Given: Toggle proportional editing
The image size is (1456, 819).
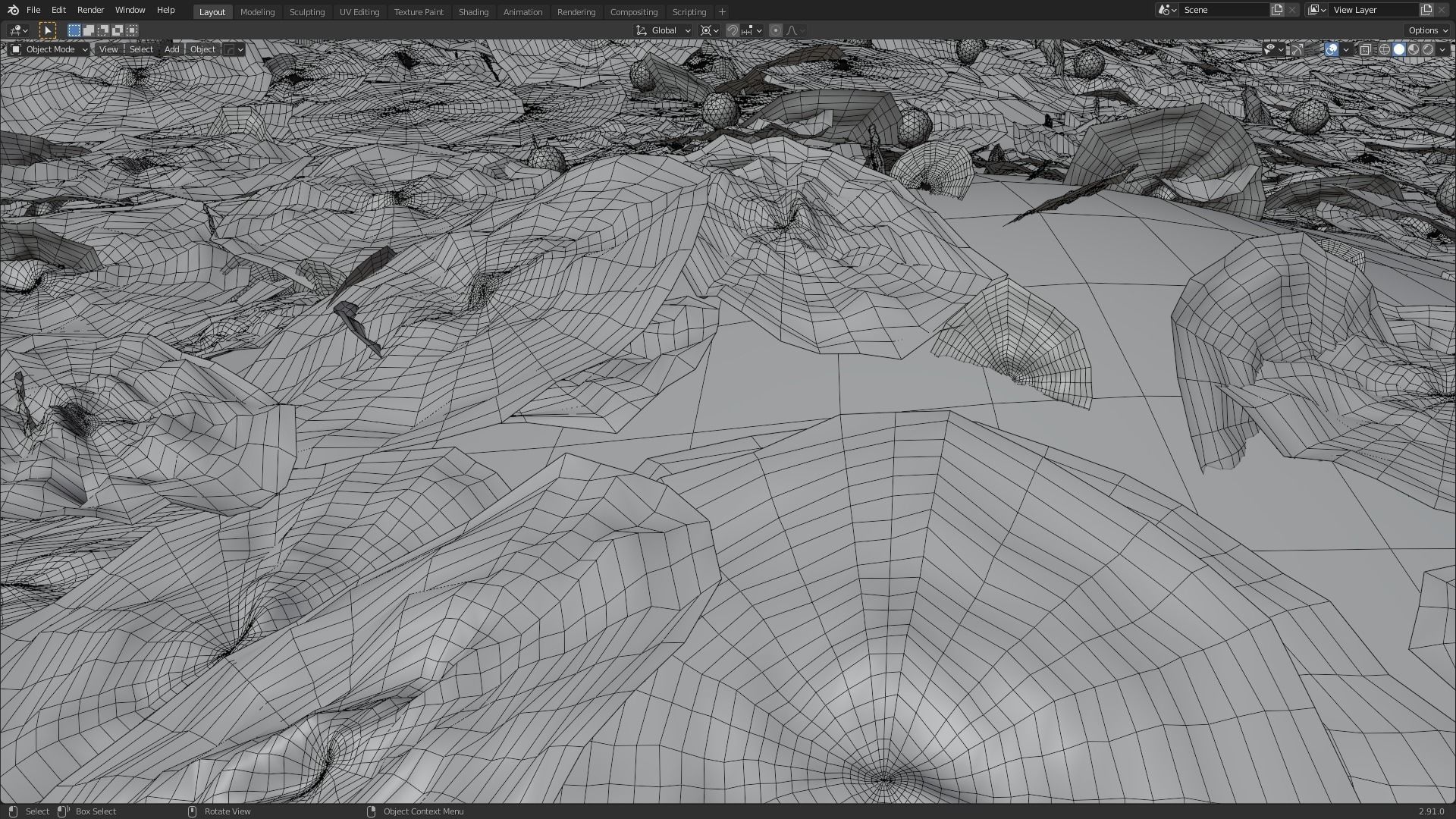Looking at the screenshot, I should 775,30.
